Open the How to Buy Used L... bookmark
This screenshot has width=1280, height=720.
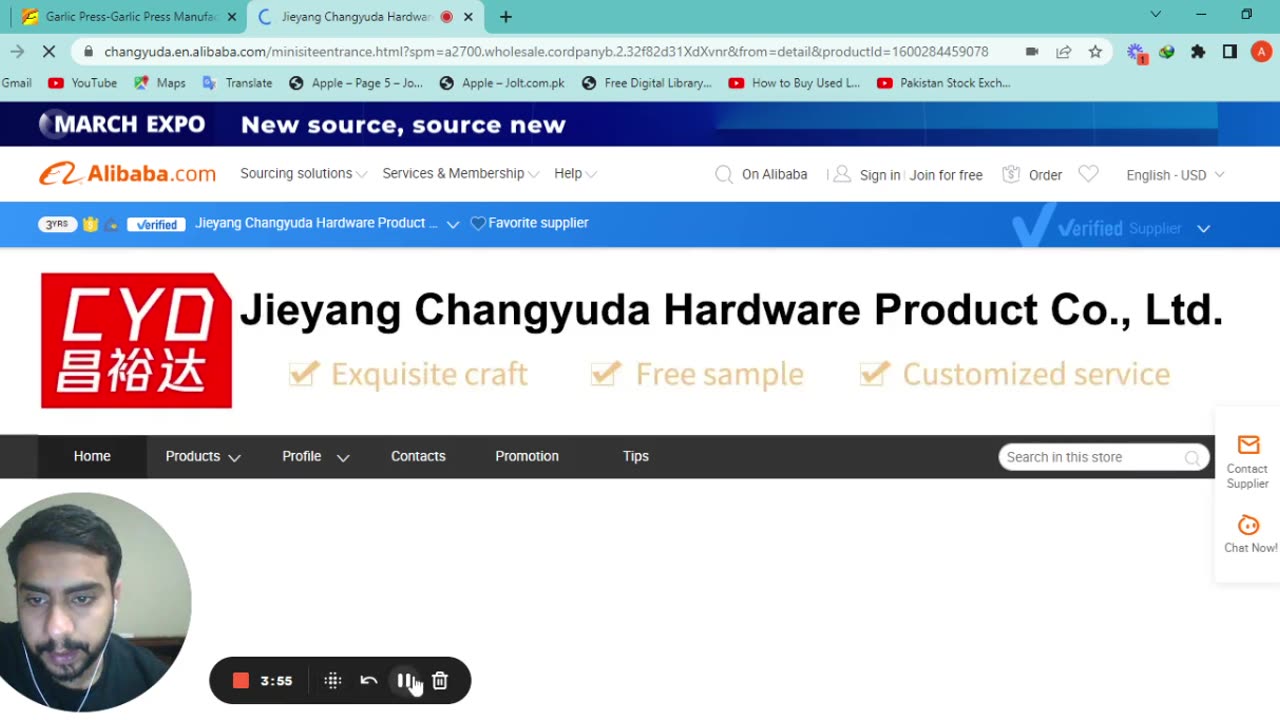click(794, 83)
